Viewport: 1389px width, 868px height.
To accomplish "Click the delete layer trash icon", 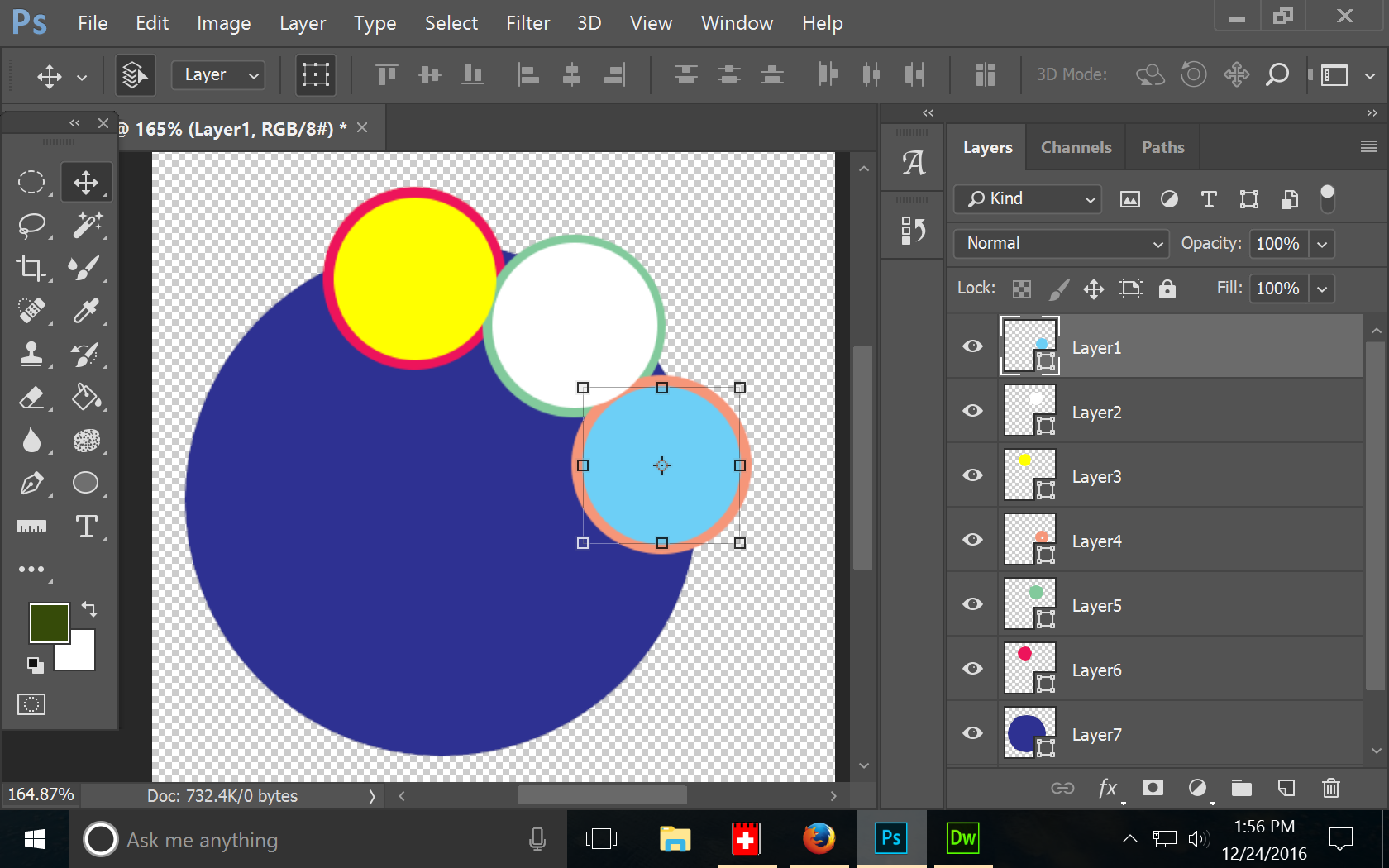I will pyautogui.click(x=1330, y=788).
